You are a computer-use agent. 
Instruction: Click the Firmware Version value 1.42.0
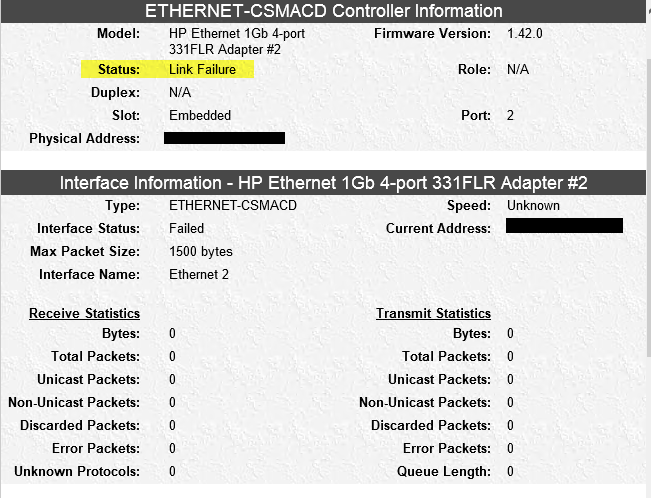pyautogui.click(x=524, y=33)
